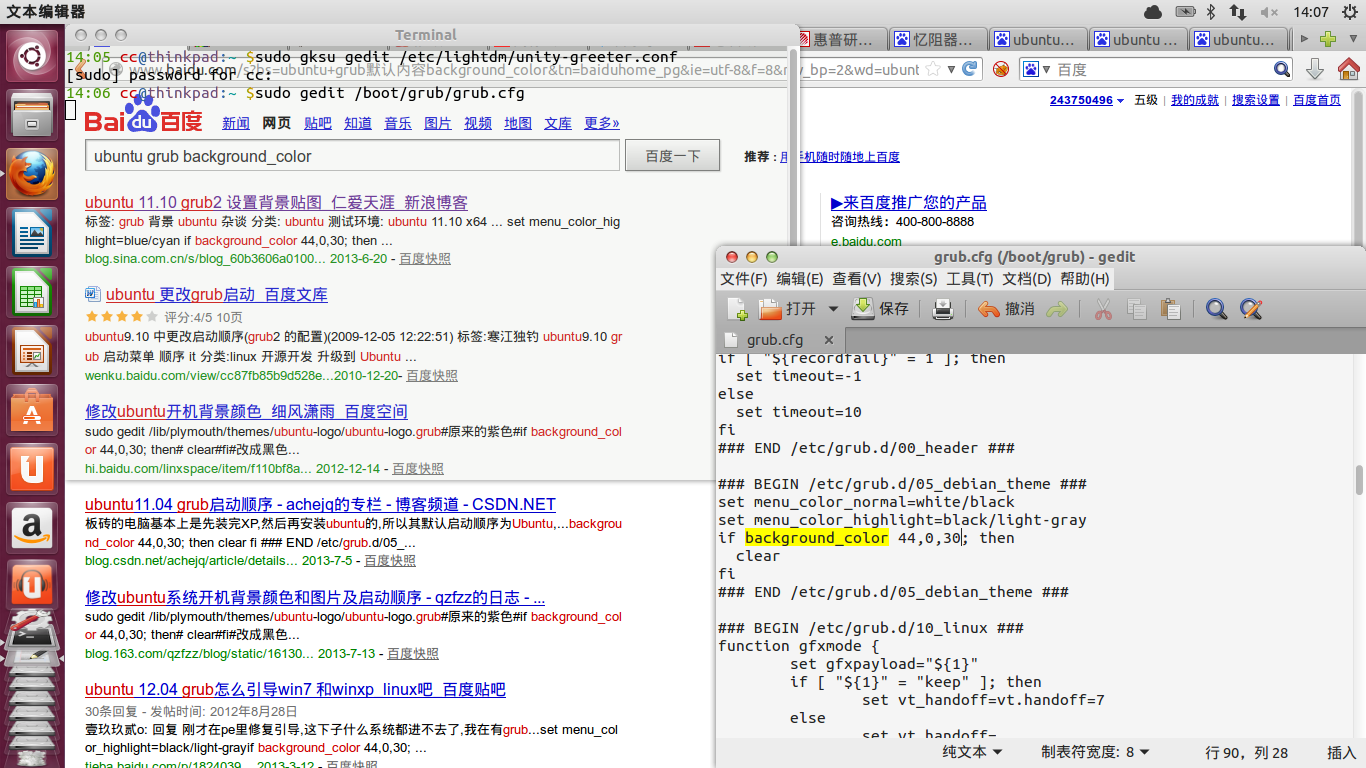Screen dimensions: 1366x768
Task: Open the Ubuntu Dash home launcher
Action: click(x=33, y=54)
